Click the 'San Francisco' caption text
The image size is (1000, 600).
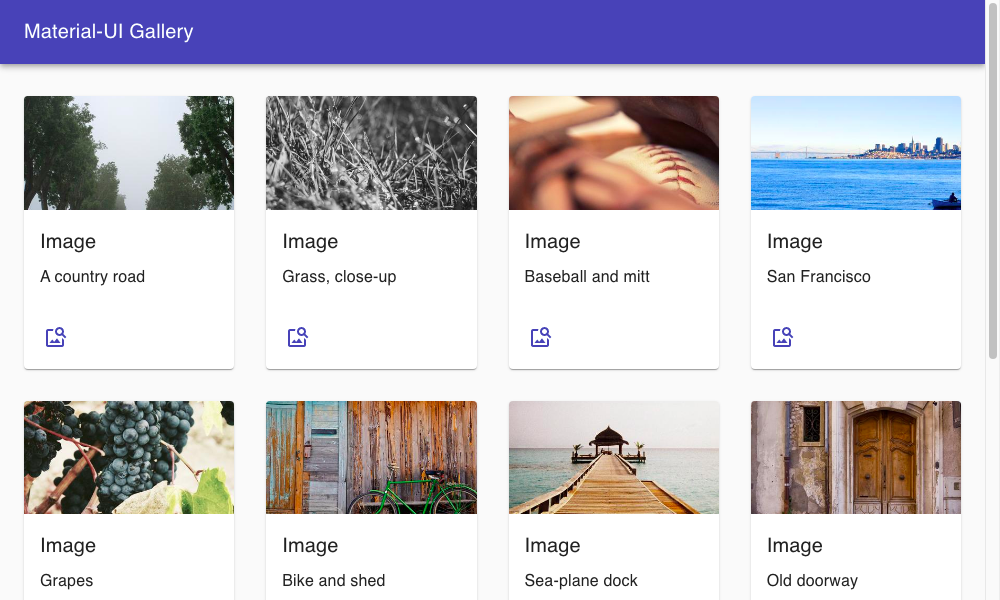819,277
